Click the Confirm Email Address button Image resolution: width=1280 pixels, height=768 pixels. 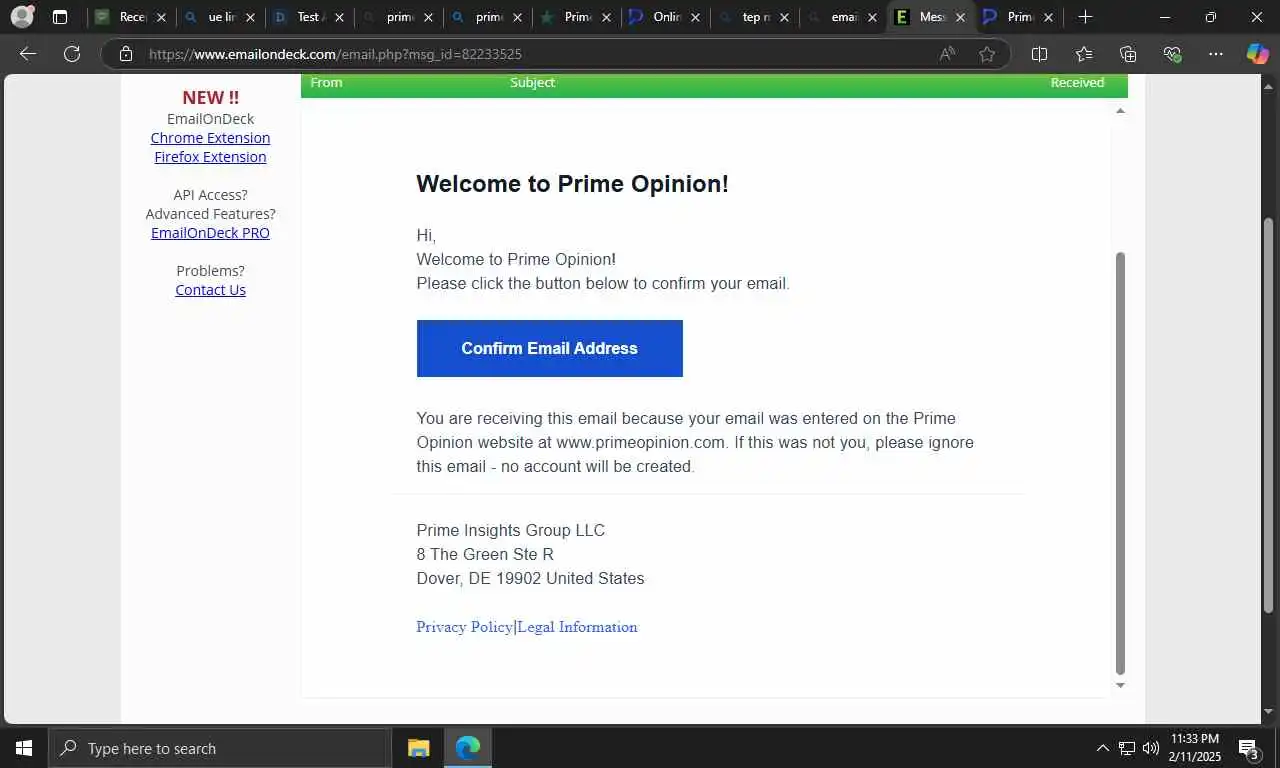(x=549, y=348)
